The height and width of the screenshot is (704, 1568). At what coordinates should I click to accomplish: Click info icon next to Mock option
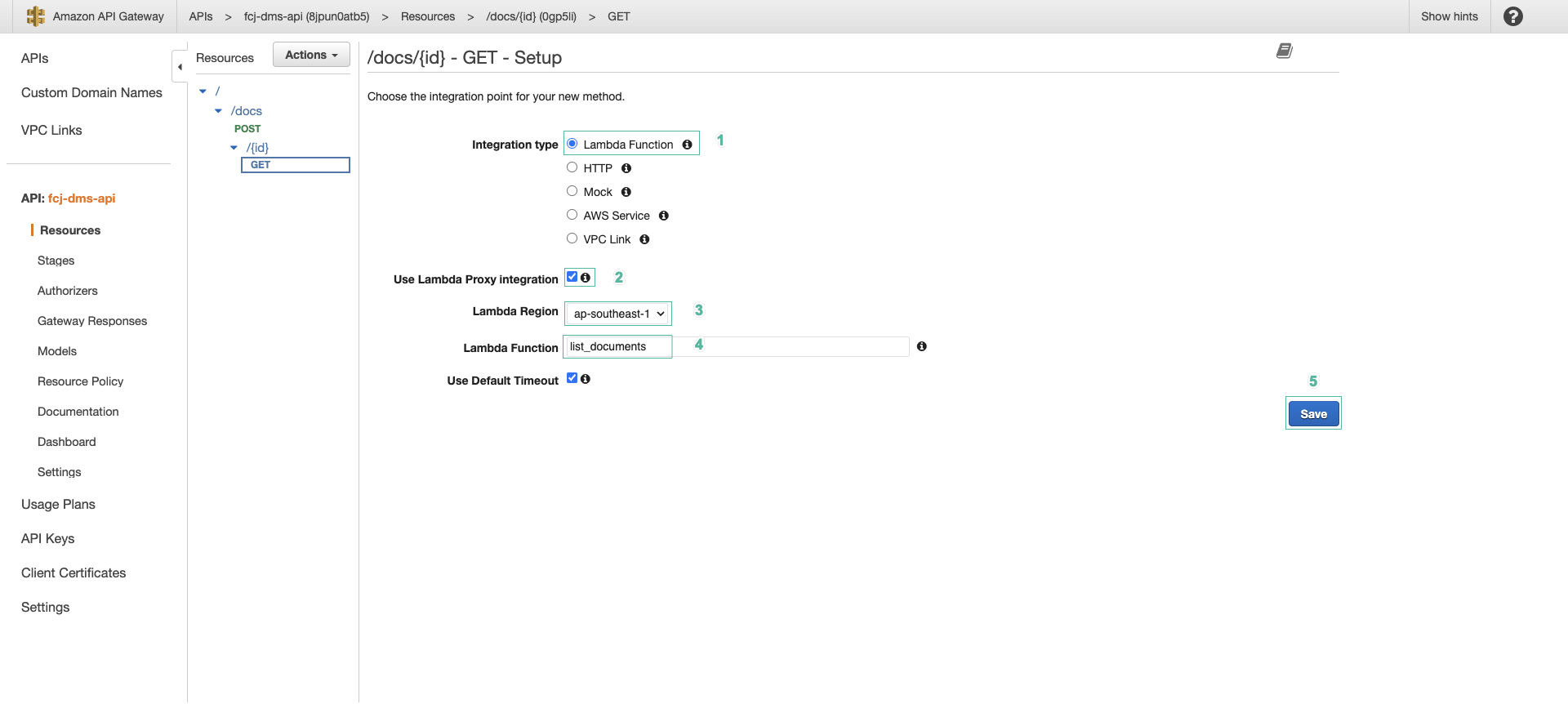pos(626,192)
